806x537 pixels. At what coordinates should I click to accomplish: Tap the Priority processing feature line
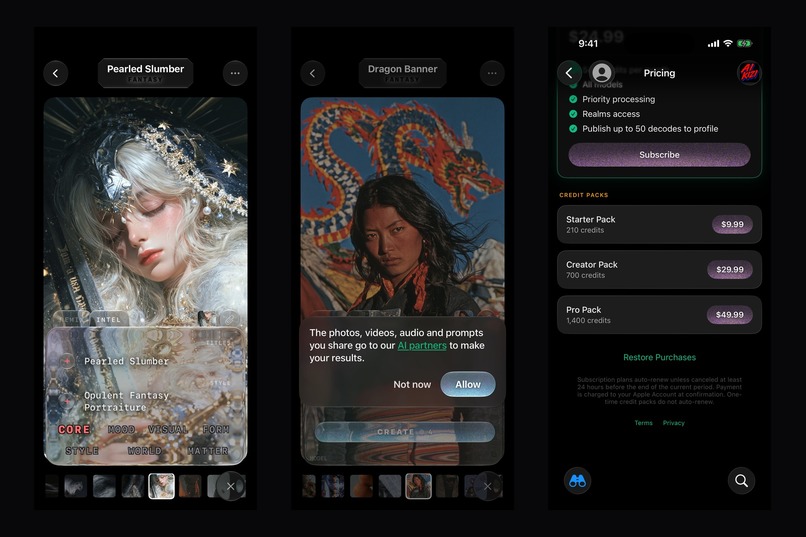click(612, 99)
